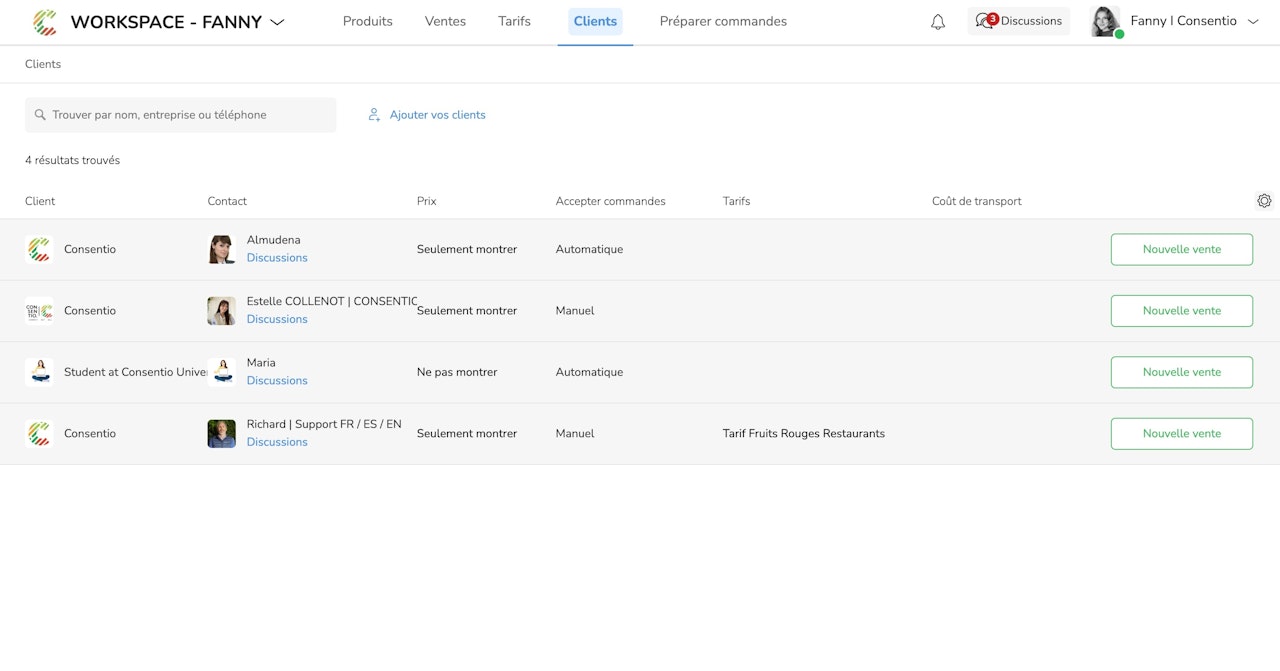Viewport: 1280px width, 671px height.
Task: Click the Tarifs column header in the table
Action: 737,201
